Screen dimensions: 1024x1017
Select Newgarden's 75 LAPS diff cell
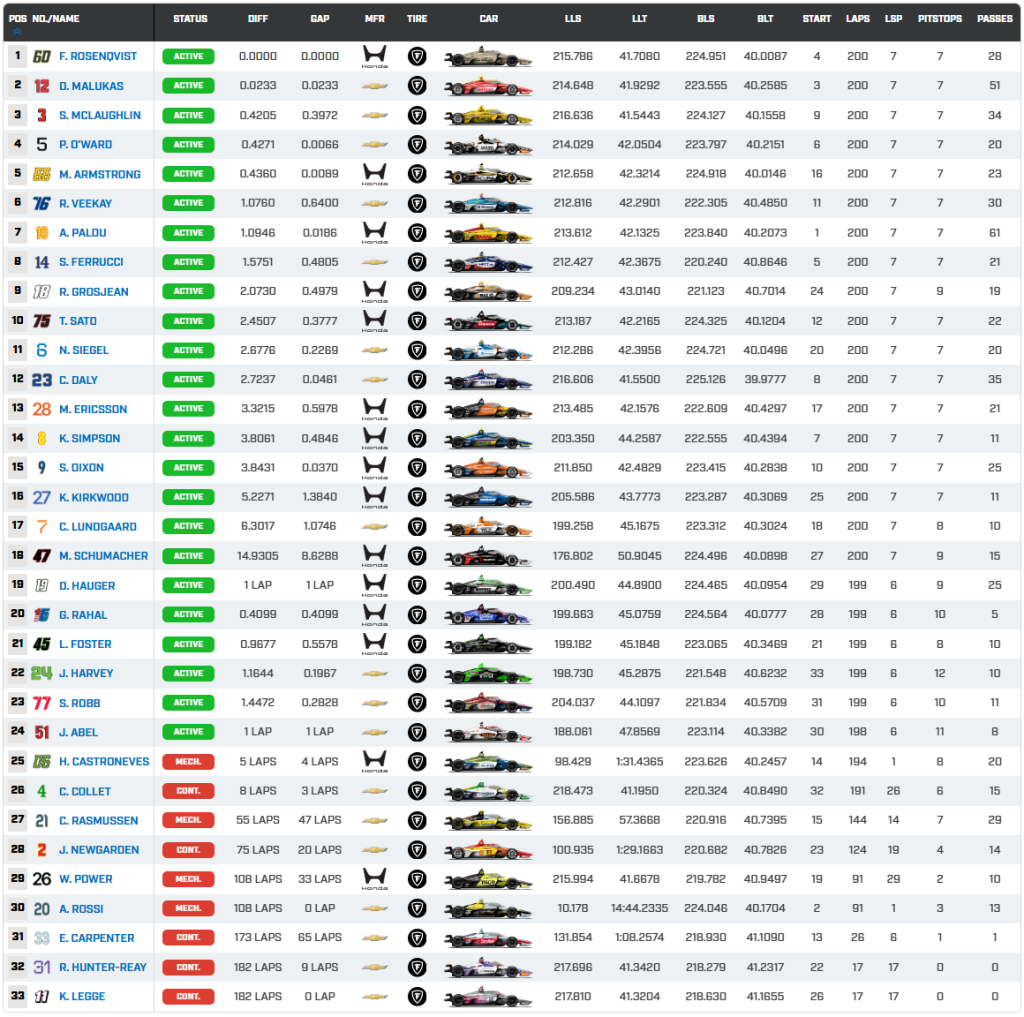[258, 850]
